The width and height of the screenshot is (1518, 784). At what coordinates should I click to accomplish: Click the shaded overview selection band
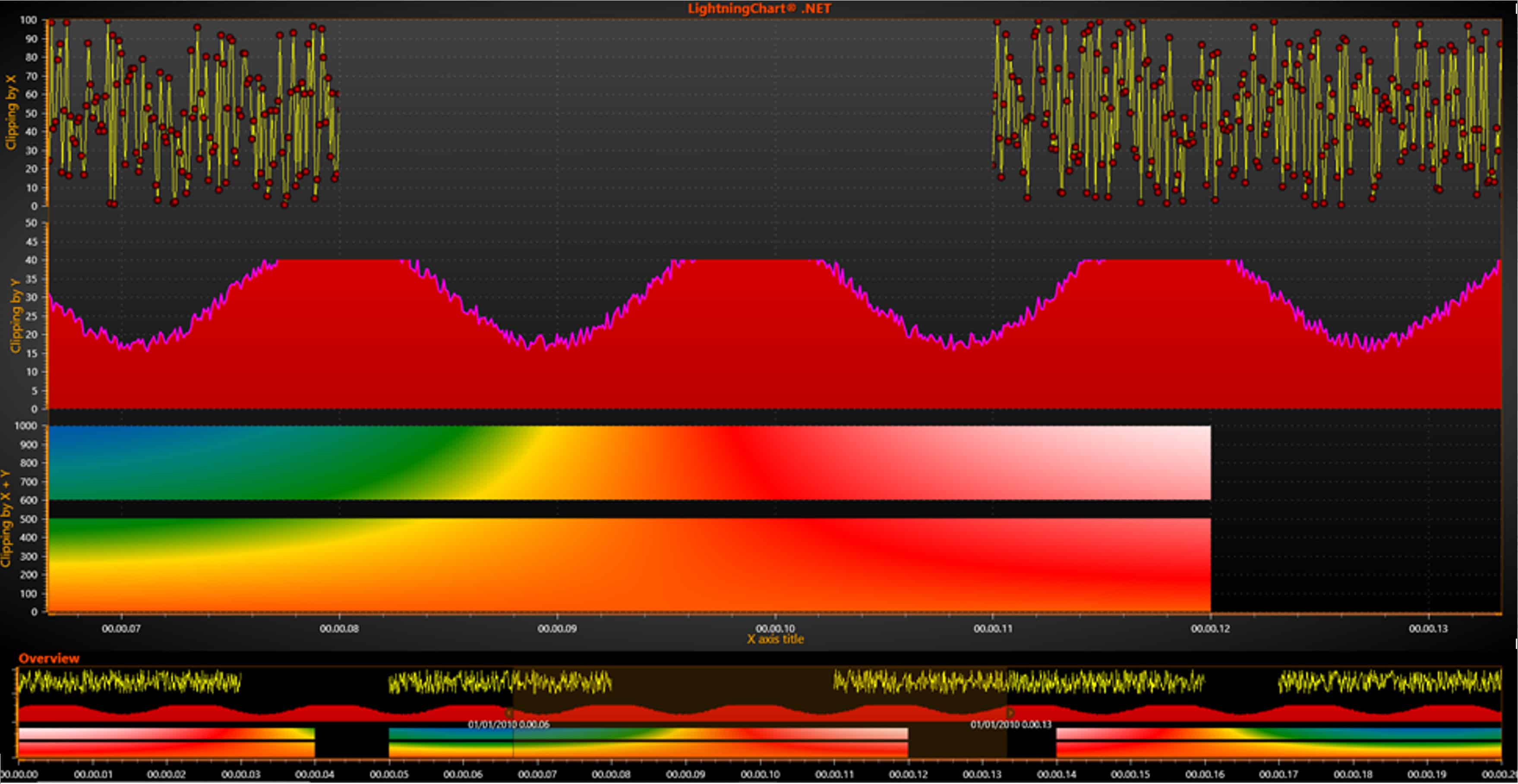point(760,713)
